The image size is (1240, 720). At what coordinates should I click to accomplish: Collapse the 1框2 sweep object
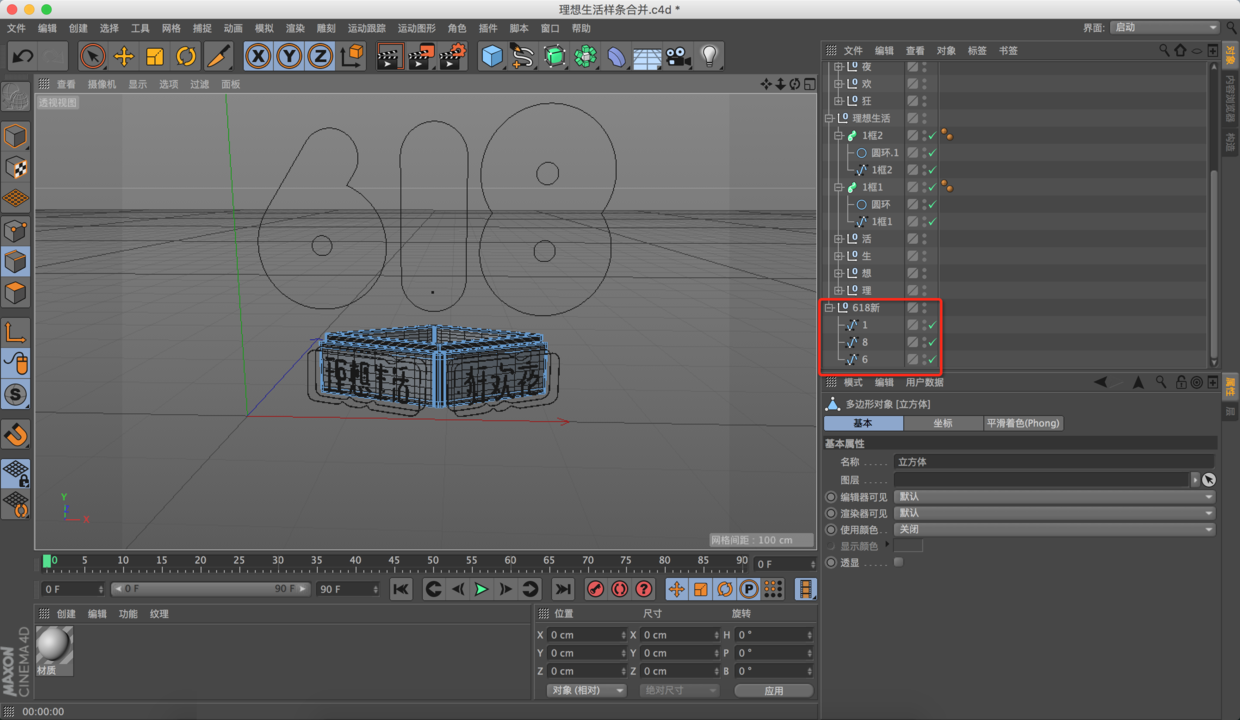tap(839, 135)
